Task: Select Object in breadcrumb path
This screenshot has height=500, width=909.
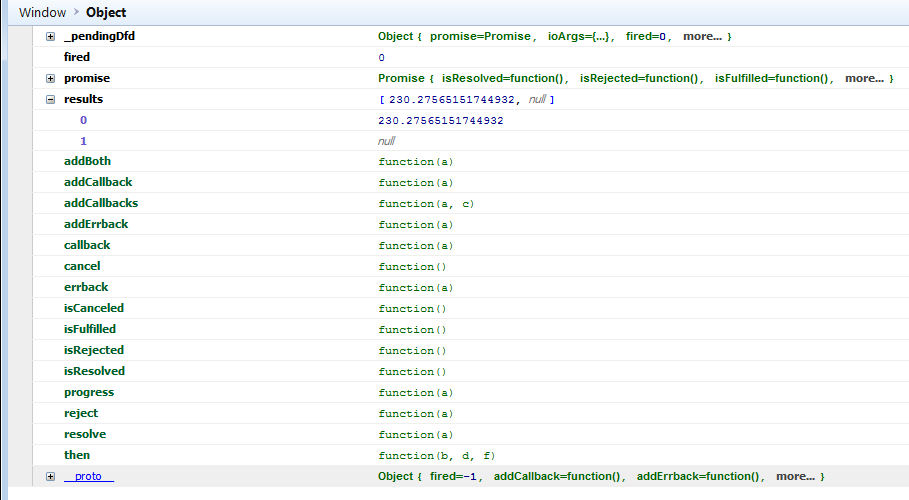Action: click(x=106, y=12)
